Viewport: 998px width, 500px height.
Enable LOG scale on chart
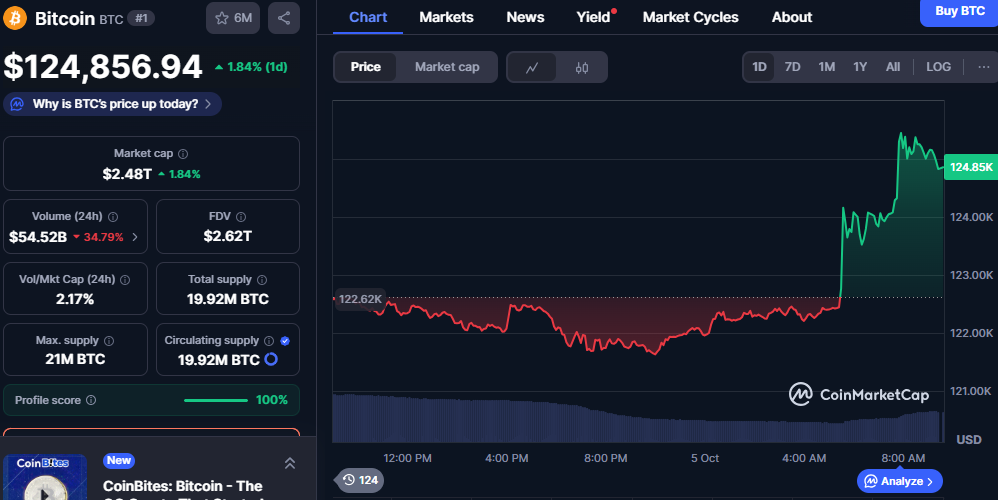coord(938,67)
